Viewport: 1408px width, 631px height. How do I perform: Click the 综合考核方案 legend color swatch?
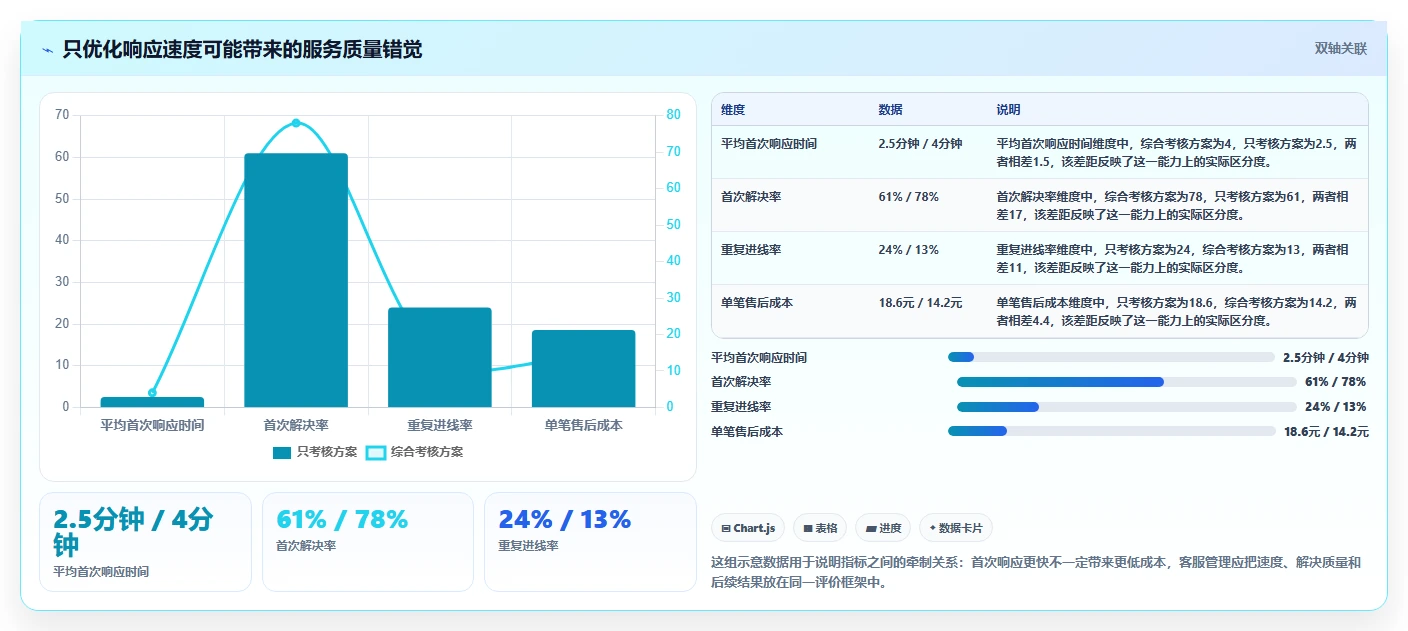pyautogui.click(x=376, y=452)
